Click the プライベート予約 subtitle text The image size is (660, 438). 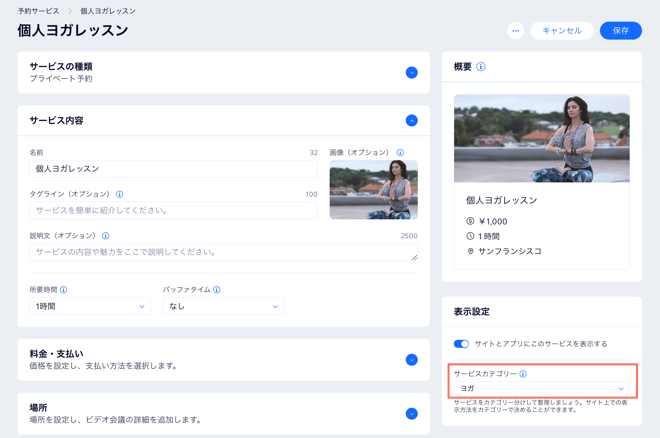click(x=61, y=79)
